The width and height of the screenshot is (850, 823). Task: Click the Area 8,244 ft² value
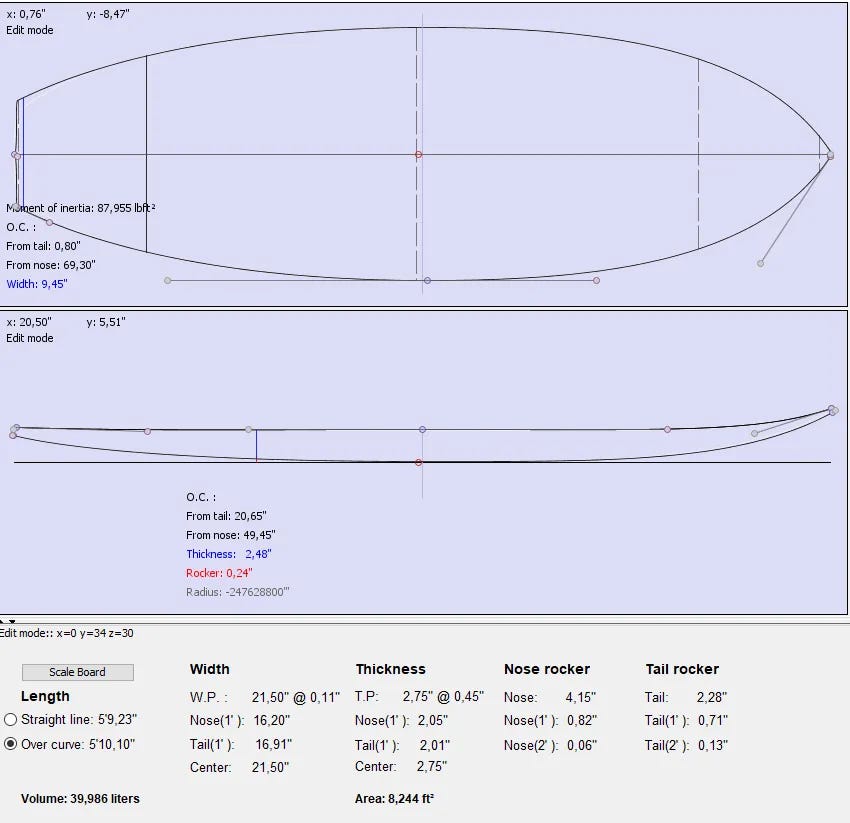(394, 799)
